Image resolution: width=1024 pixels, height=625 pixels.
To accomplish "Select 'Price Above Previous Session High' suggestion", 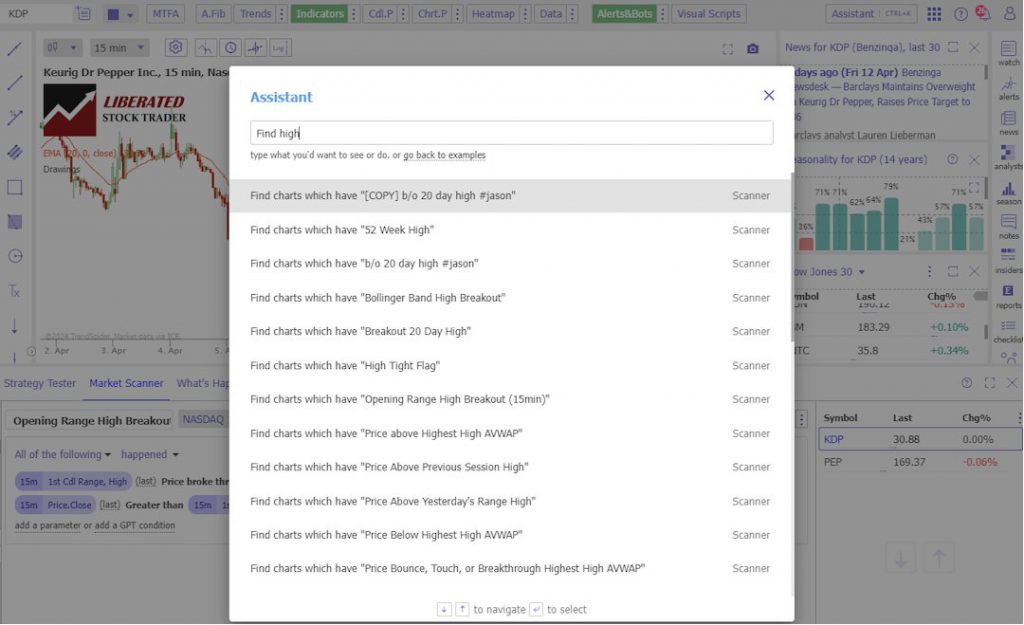I will pyautogui.click(x=510, y=467).
